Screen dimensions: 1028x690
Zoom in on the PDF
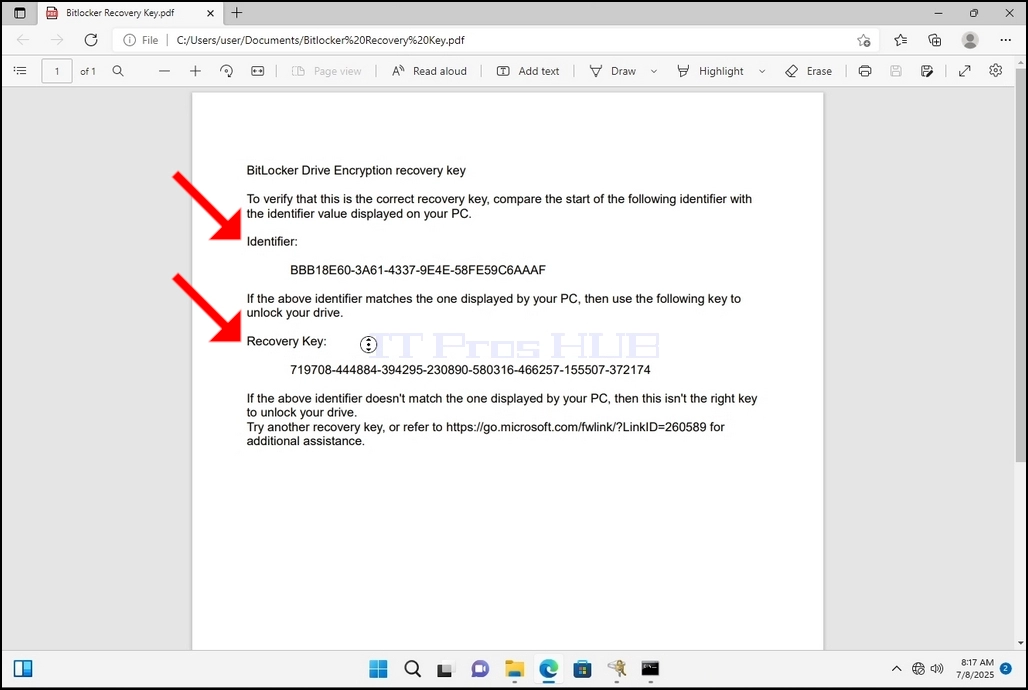pyautogui.click(x=195, y=71)
